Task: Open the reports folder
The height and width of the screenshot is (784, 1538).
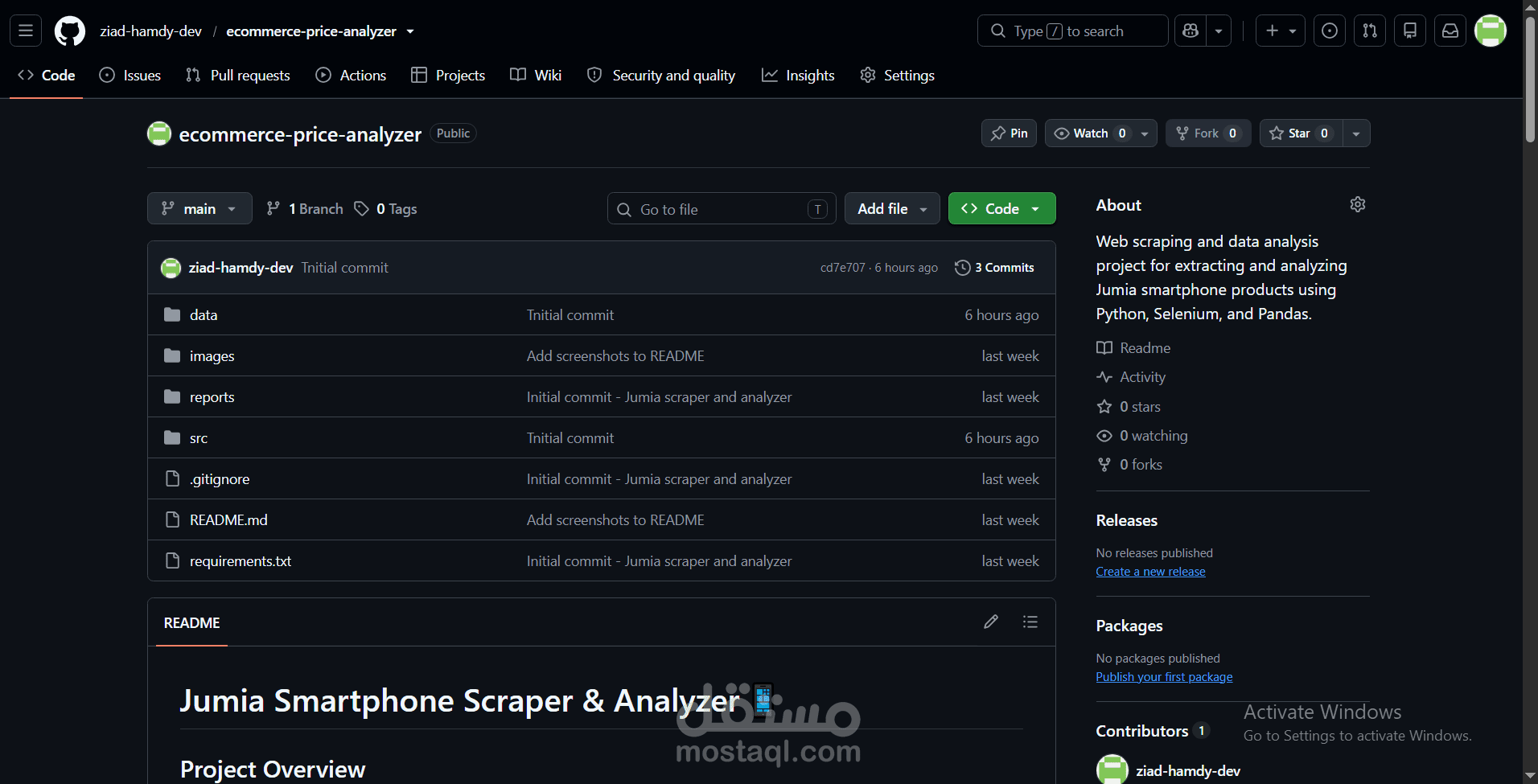Action: point(212,397)
